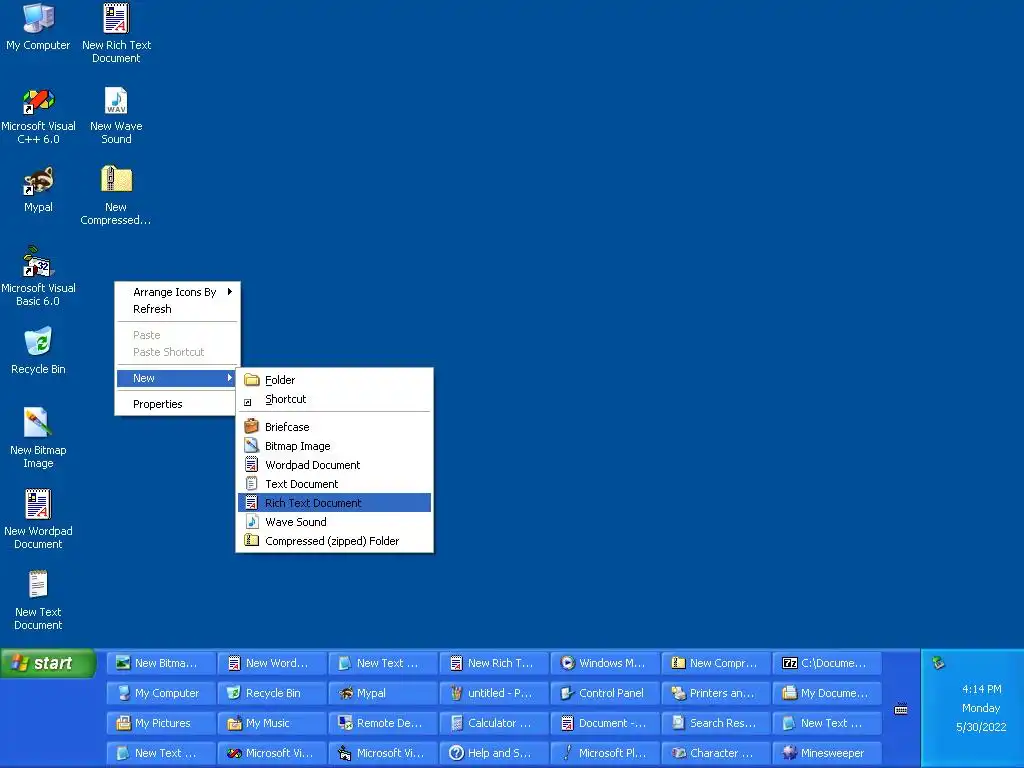Click the keyboard icon beside taskbar
This screenshot has height=768, width=1024.
[901, 709]
